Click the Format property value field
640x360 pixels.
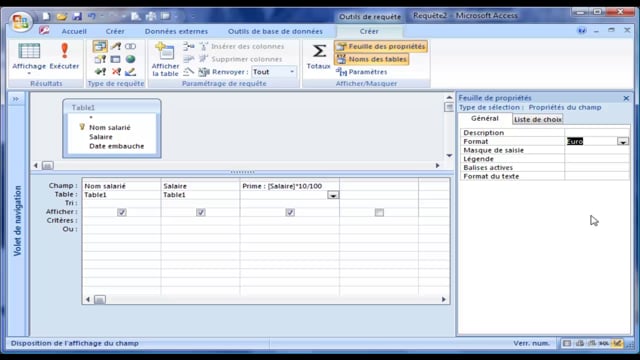point(591,141)
